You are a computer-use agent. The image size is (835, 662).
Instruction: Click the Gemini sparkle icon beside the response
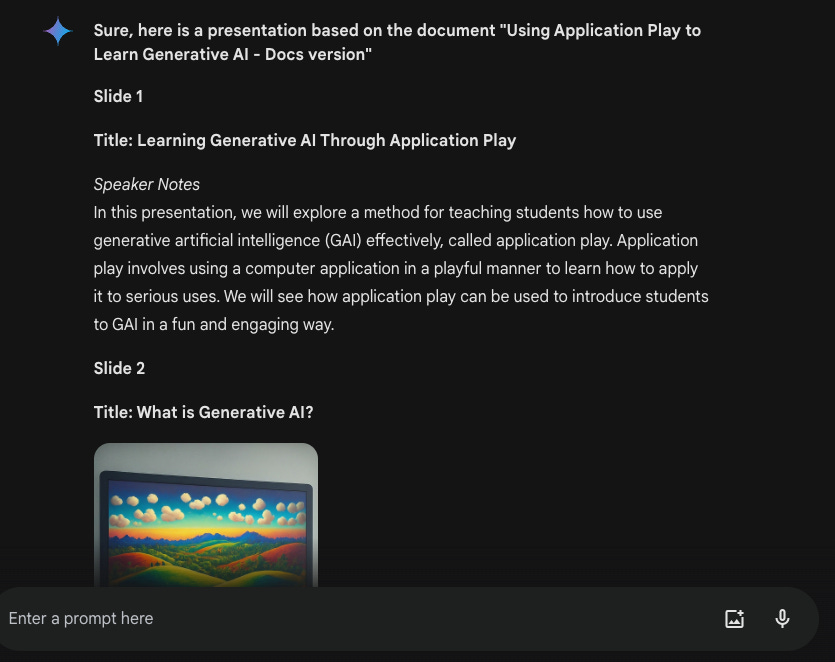click(58, 31)
